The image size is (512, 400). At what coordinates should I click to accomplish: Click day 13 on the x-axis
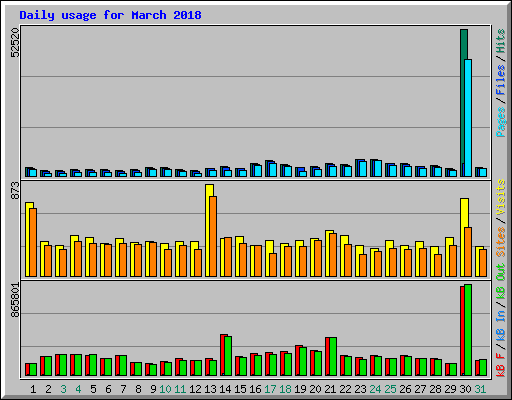click(210, 389)
